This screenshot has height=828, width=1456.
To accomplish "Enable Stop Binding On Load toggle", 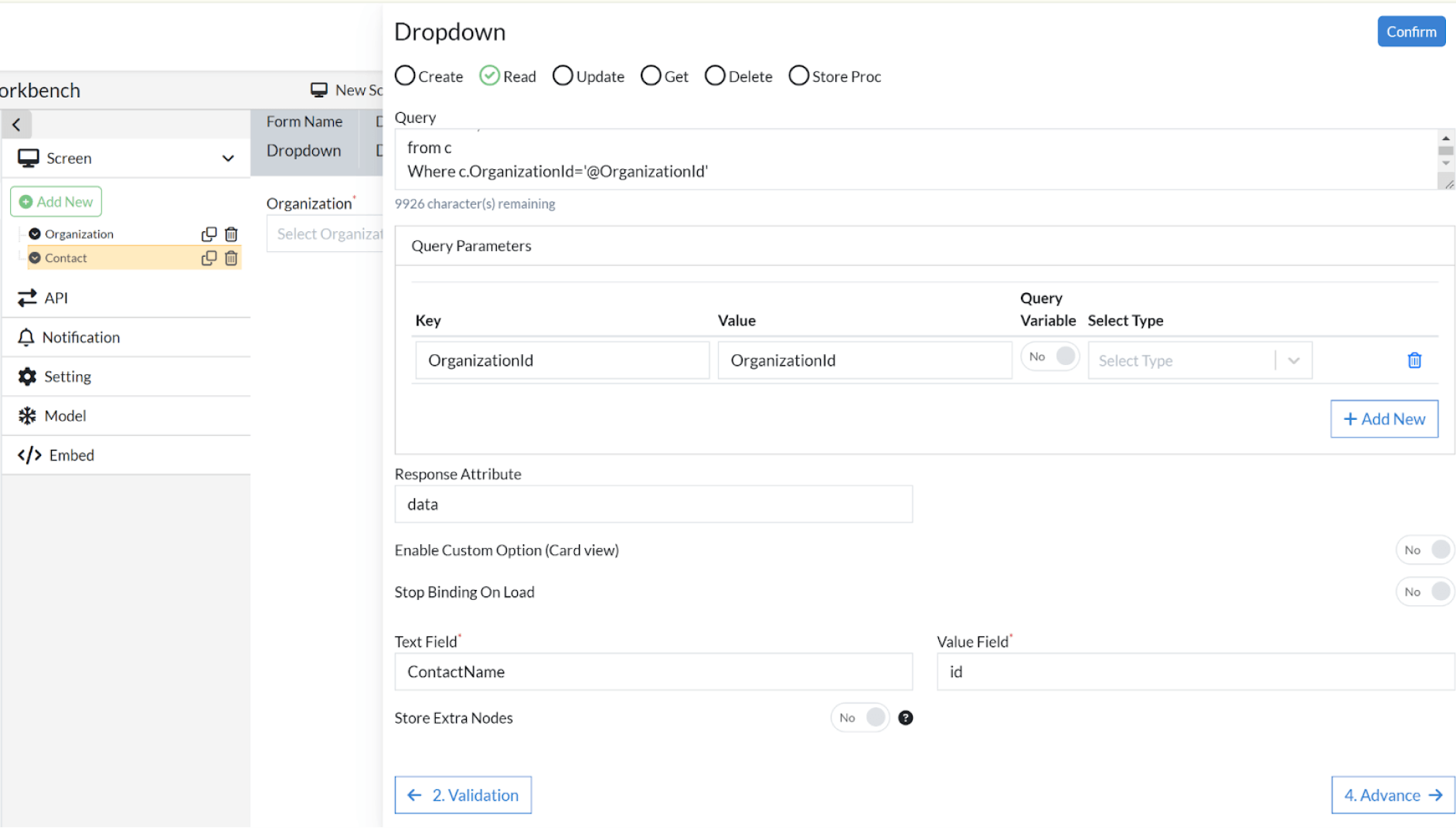I will [1424, 592].
